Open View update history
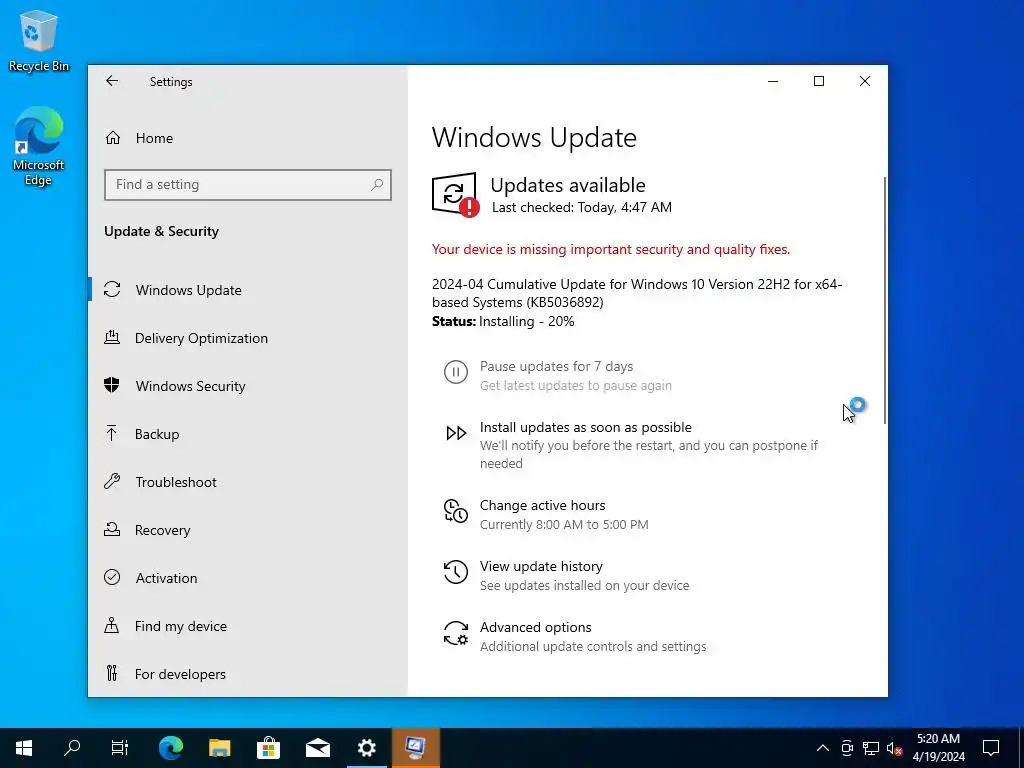This screenshot has height=768, width=1024. tap(541, 566)
